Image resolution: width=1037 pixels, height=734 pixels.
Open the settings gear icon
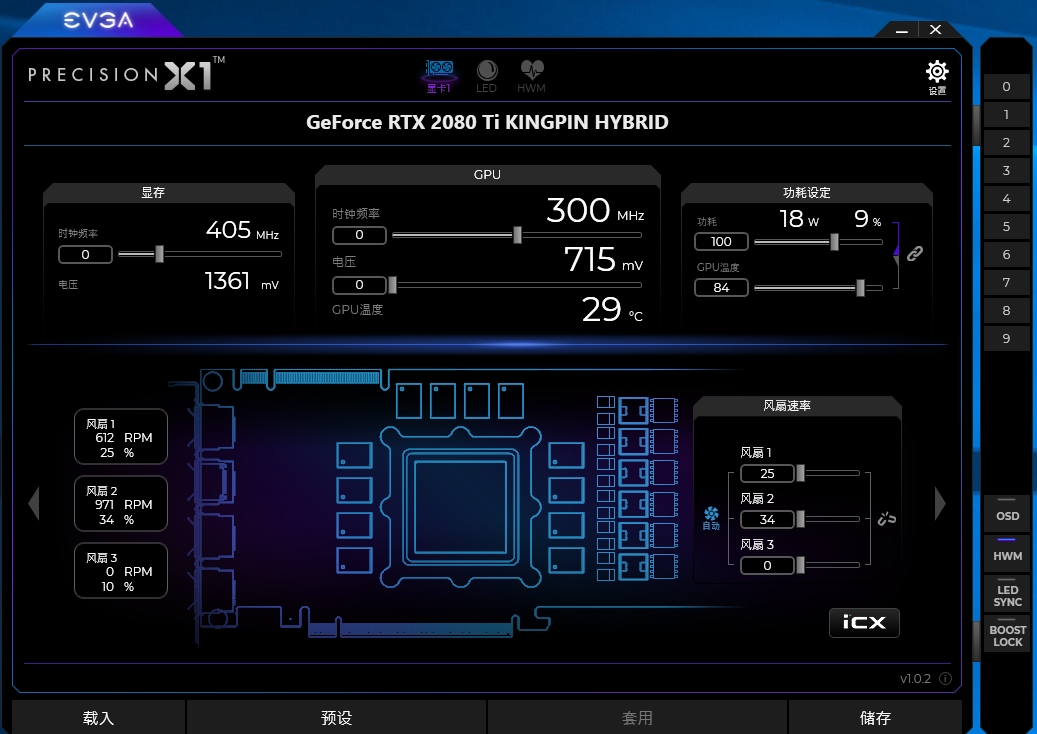[x=936, y=77]
